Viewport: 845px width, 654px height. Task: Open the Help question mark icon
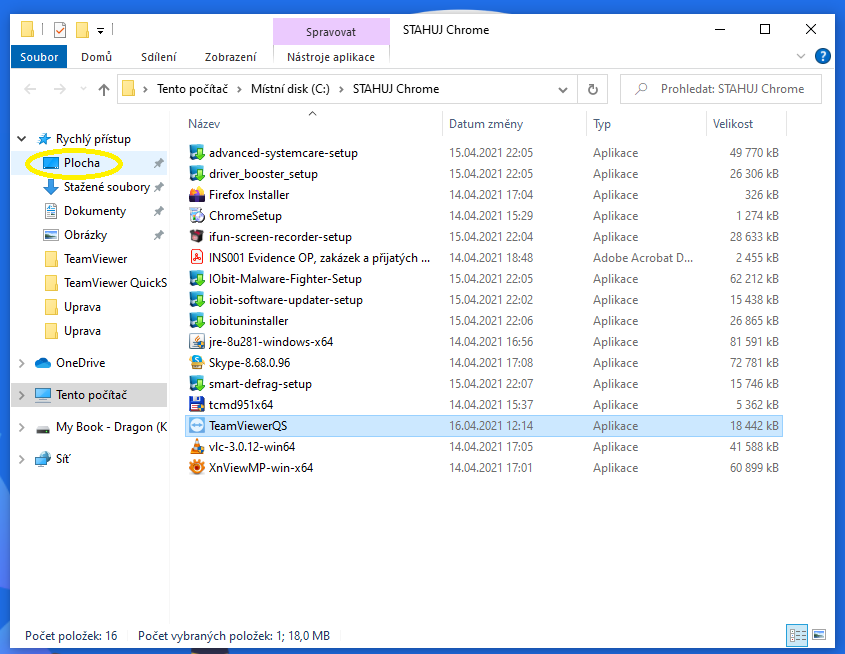[x=822, y=56]
